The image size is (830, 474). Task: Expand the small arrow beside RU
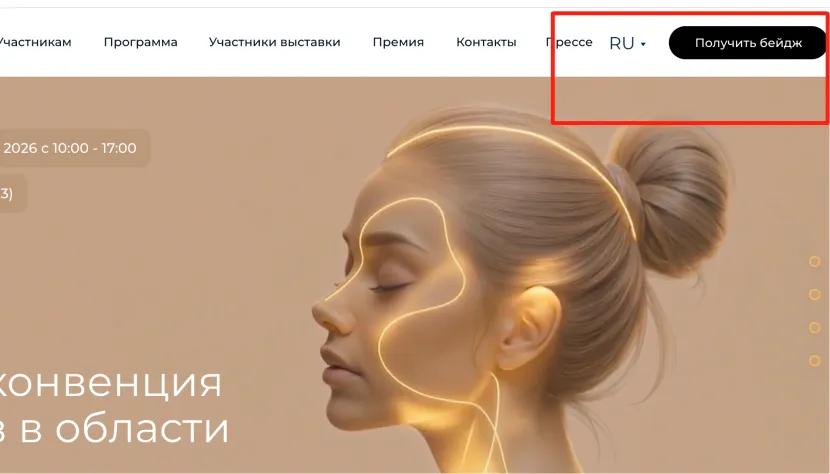click(643, 44)
